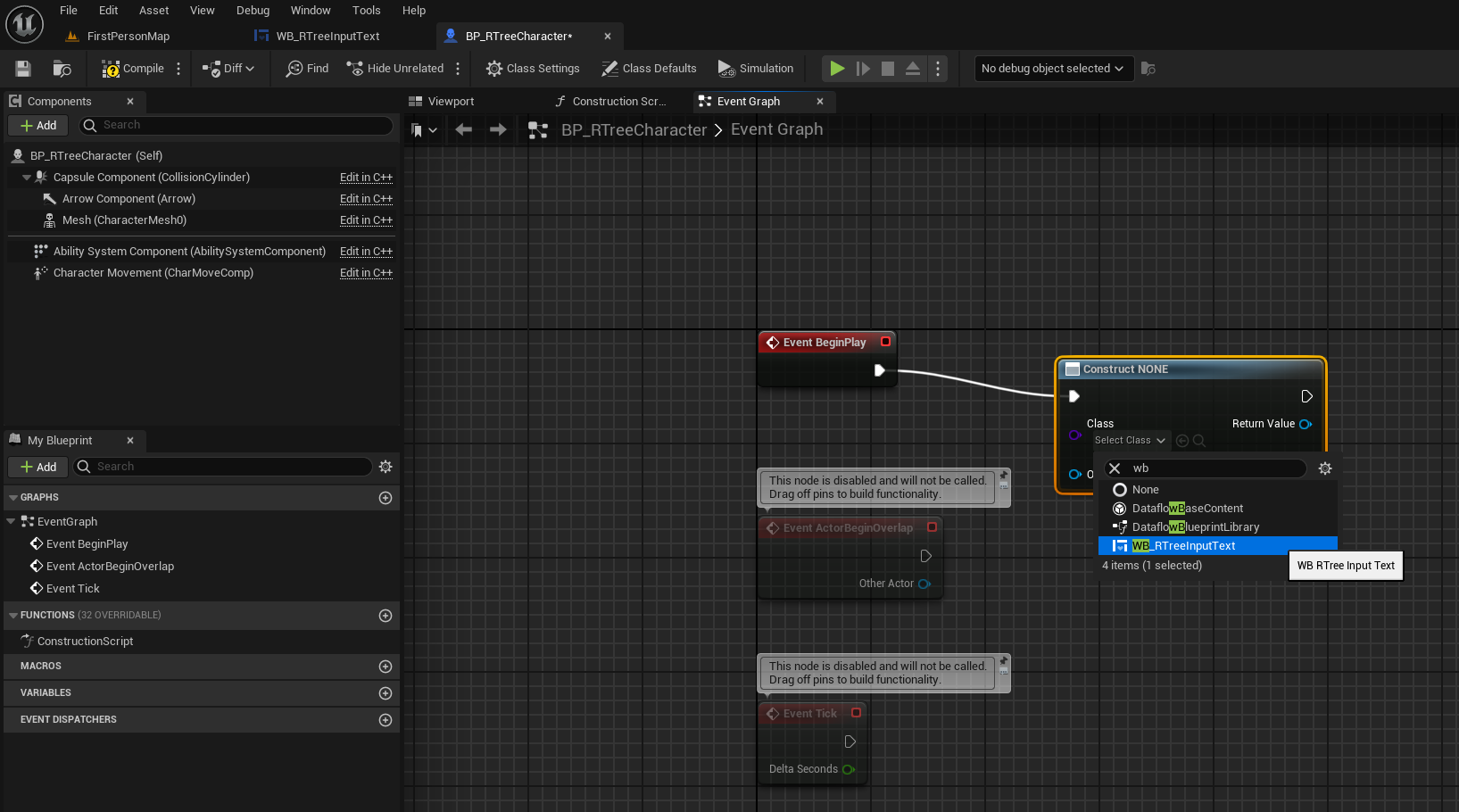Select None in class list

[x=1218, y=490]
